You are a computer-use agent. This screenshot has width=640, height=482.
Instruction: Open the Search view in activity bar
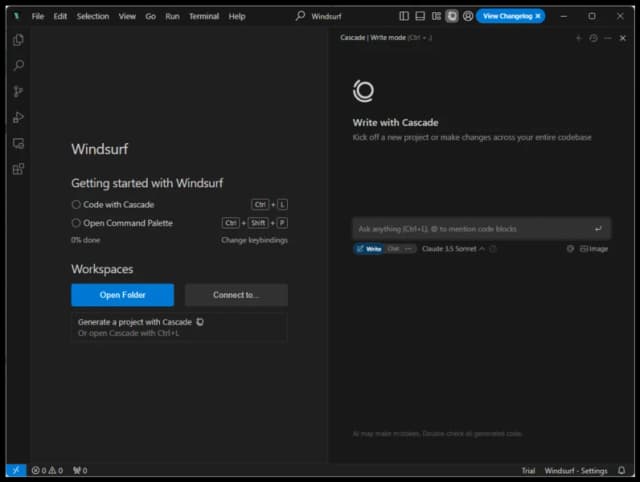[x=18, y=65]
